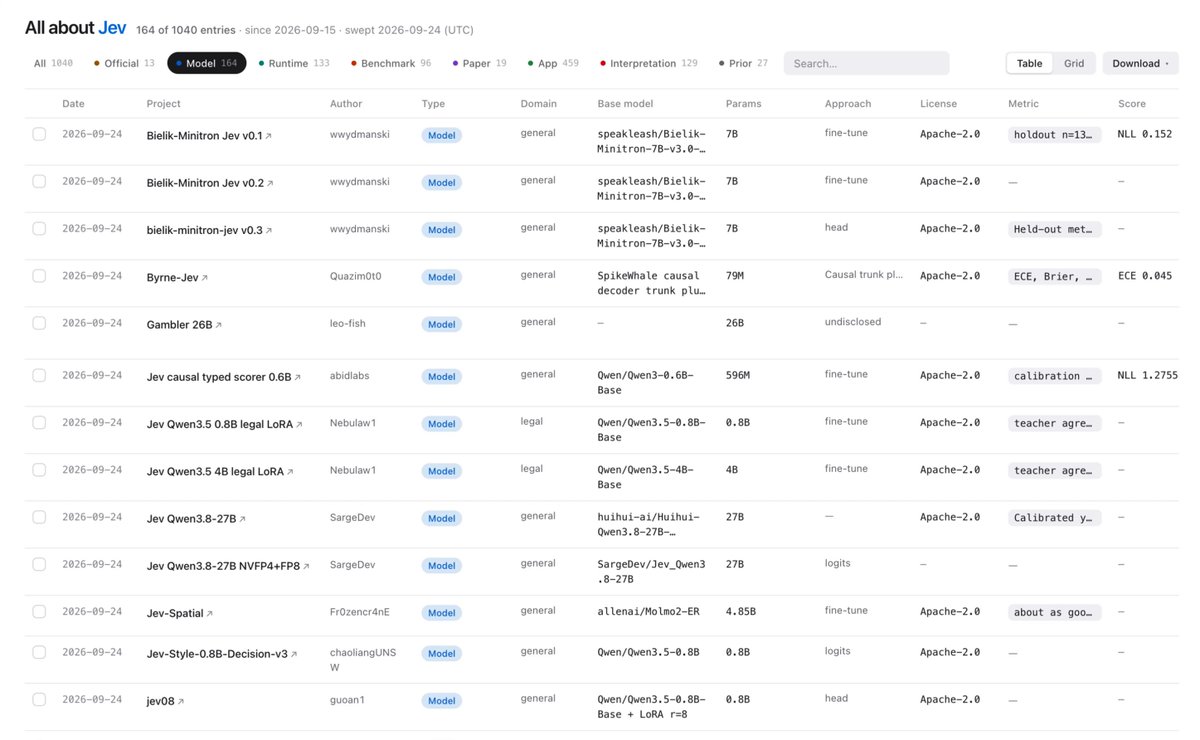Sort by the Score column header
The image size is (1200, 740).
tap(1132, 103)
